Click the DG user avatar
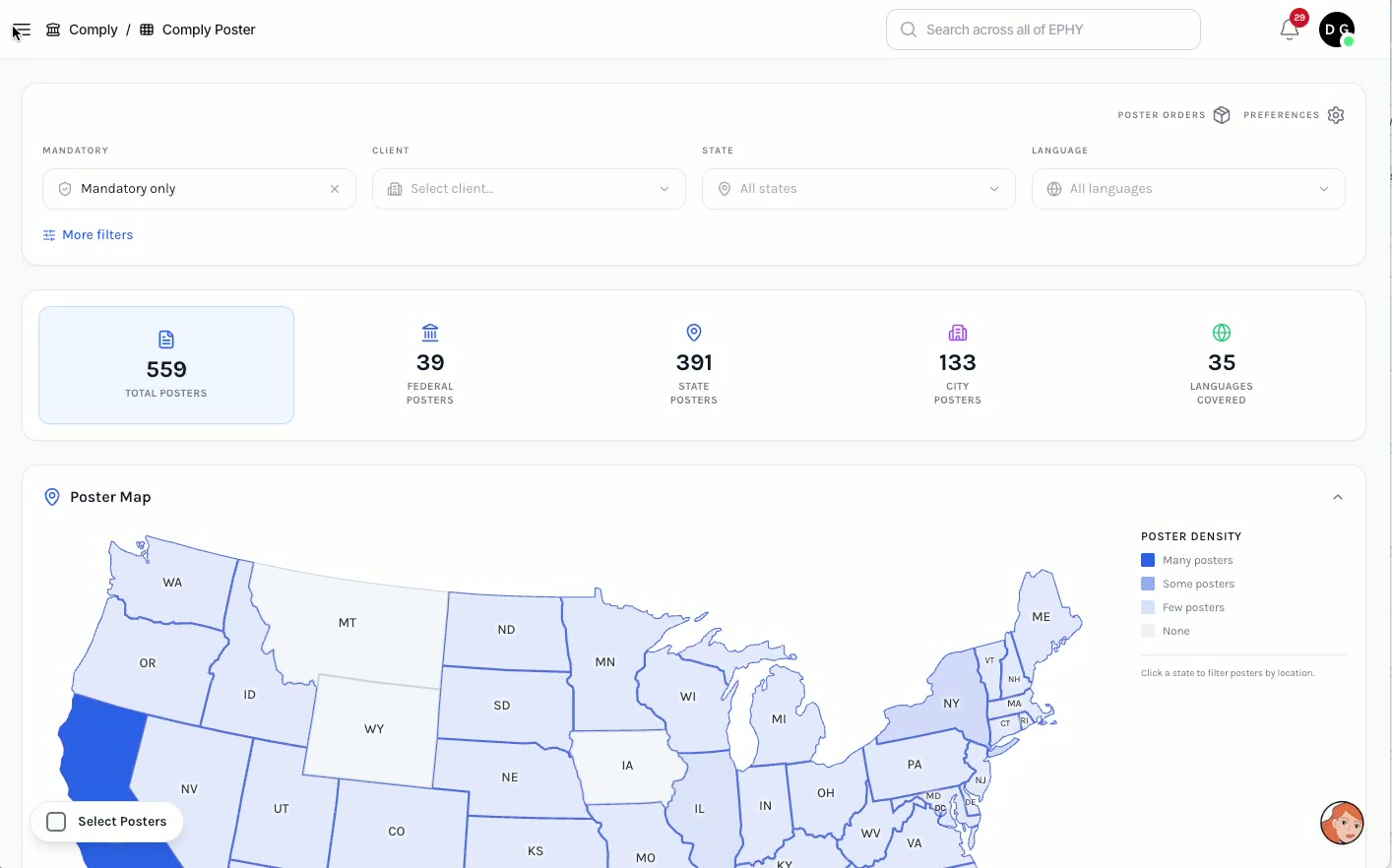Image resolution: width=1392 pixels, height=868 pixels. (x=1337, y=30)
